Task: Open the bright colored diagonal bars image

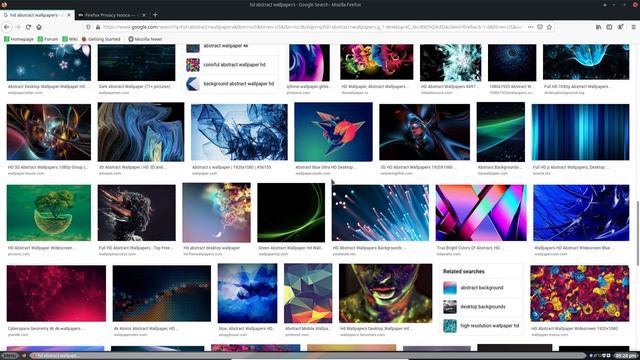Action: click(481, 213)
